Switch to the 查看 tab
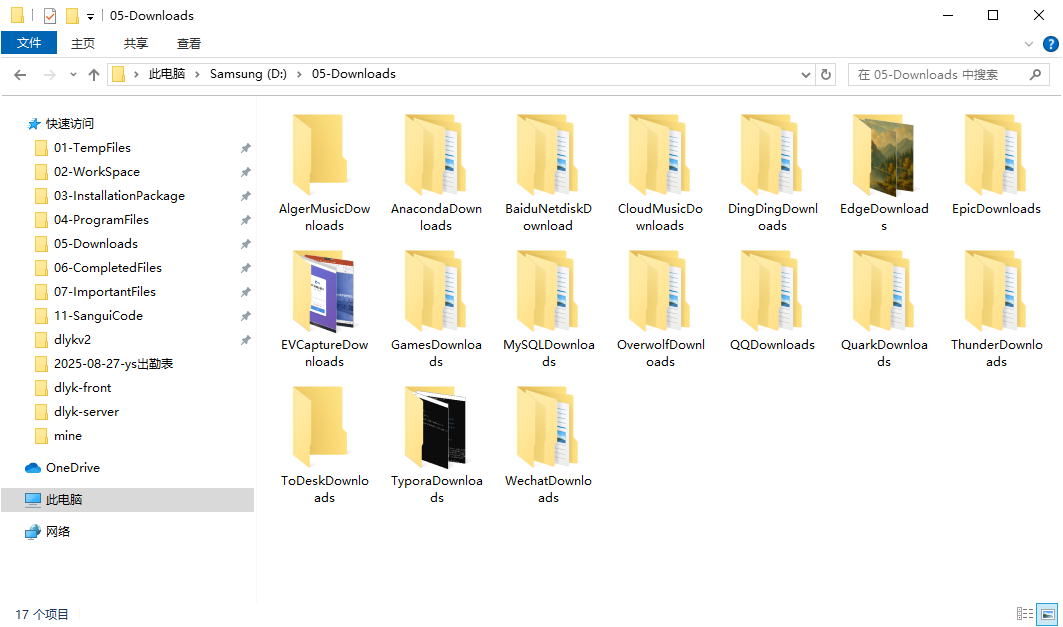The width and height of the screenshot is (1063, 627). pyautogui.click(x=189, y=43)
